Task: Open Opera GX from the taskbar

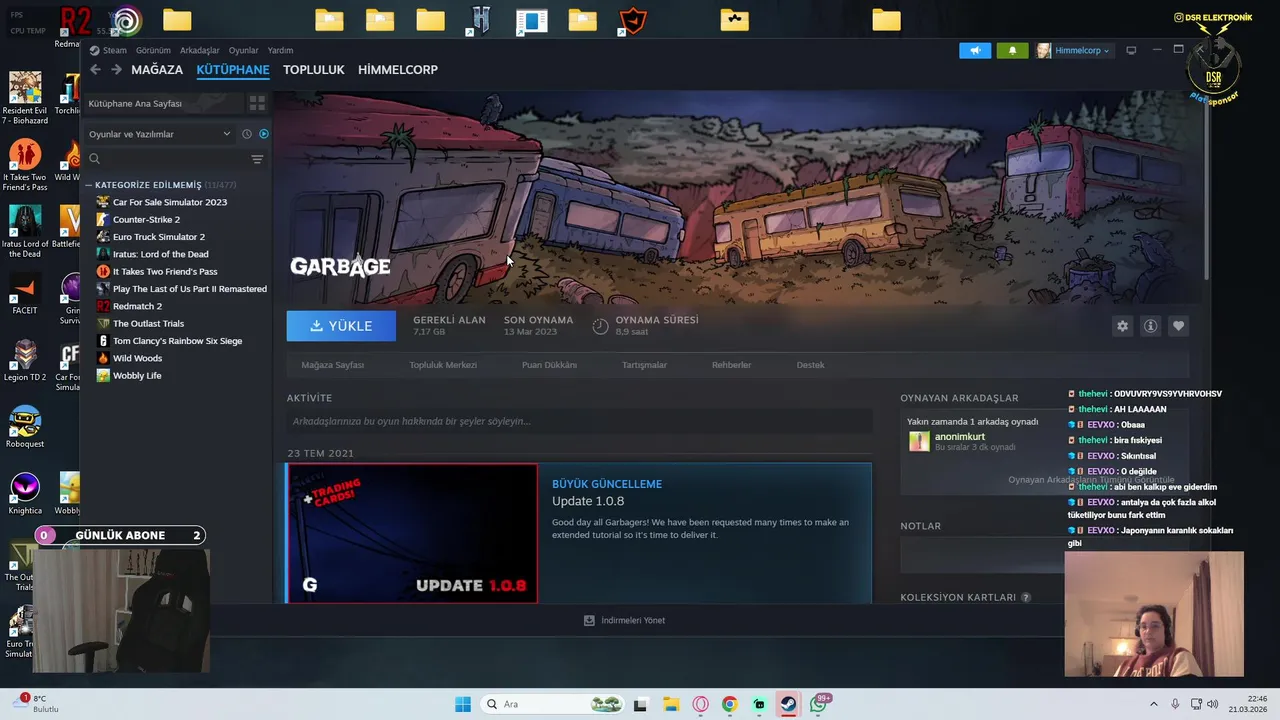Action: click(700, 704)
